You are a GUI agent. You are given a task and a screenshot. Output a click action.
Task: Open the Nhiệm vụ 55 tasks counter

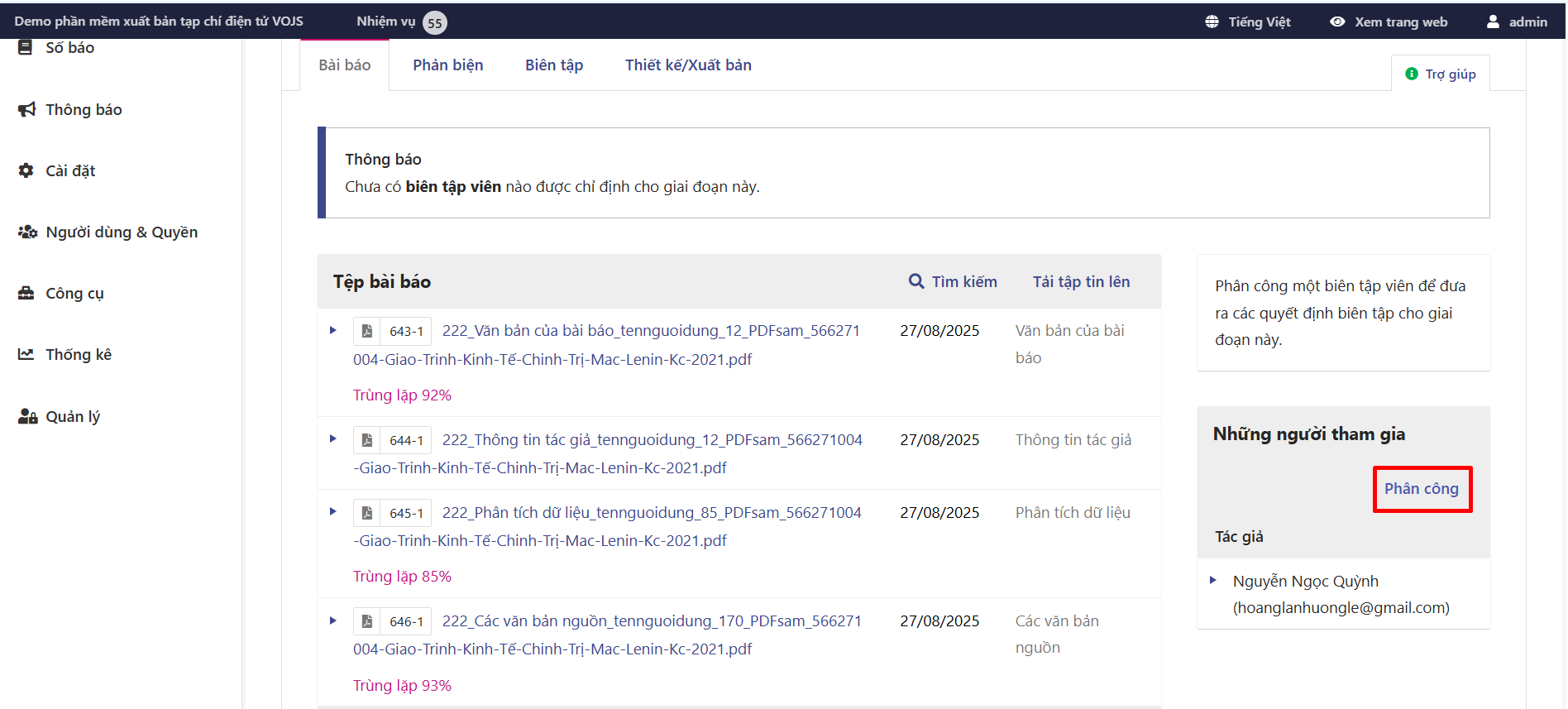pyautogui.click(x=401, y=22)
